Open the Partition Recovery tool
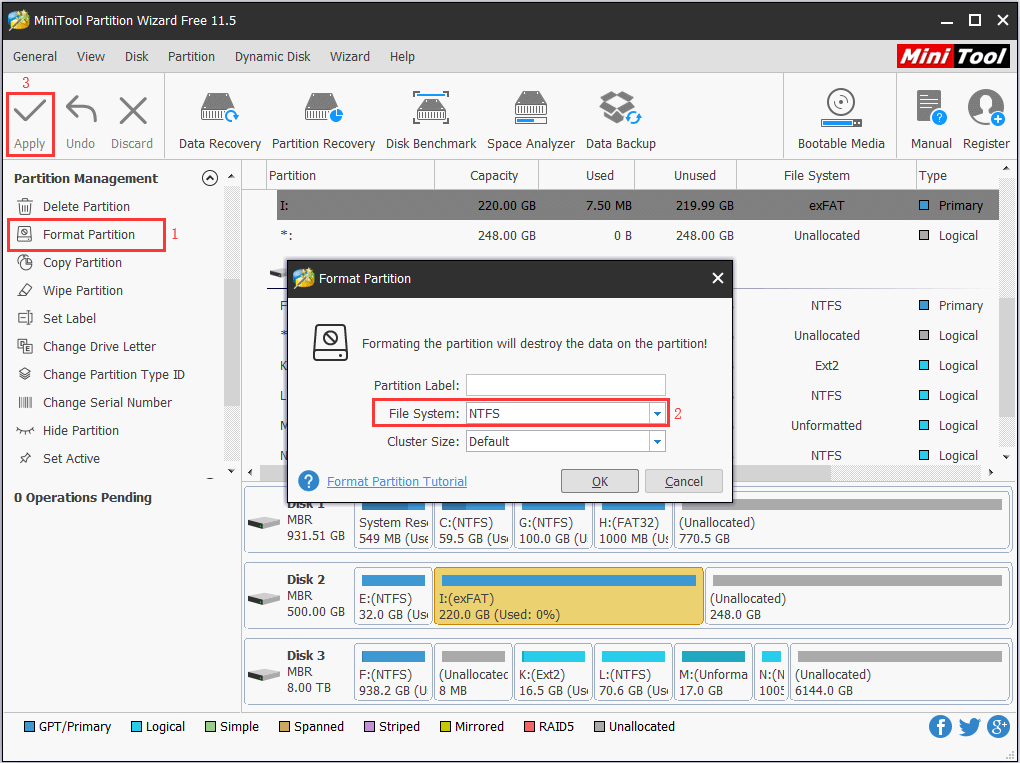 pos(323,117)
